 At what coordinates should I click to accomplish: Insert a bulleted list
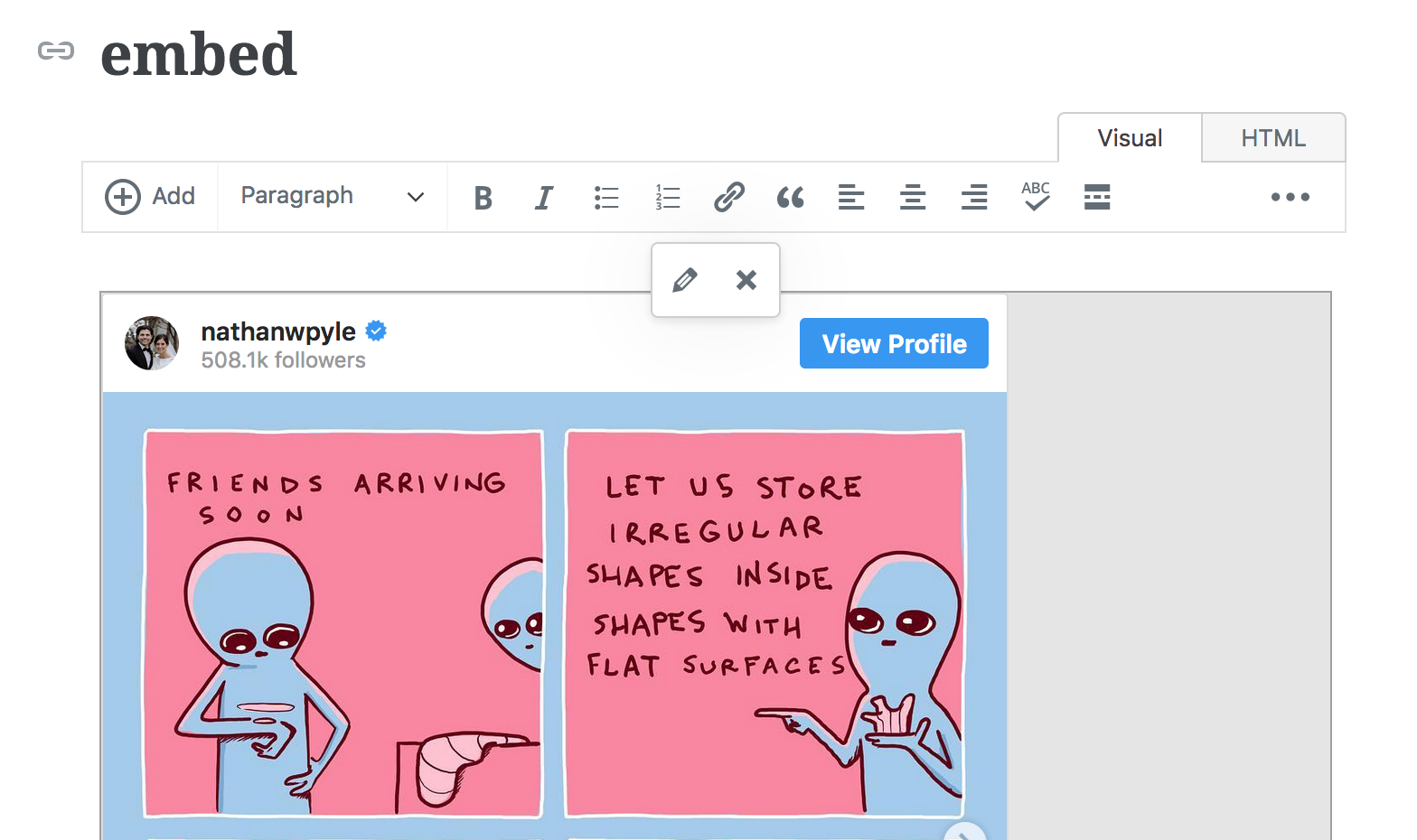[606, 198]
